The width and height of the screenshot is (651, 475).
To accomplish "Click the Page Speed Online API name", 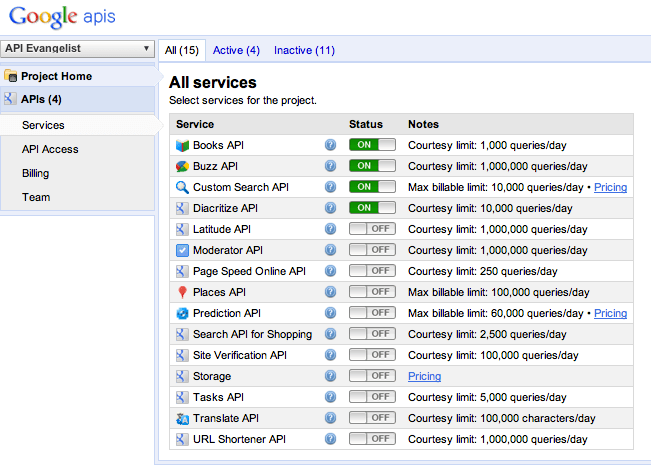I will pyautogui.click(x=249, y=271).
